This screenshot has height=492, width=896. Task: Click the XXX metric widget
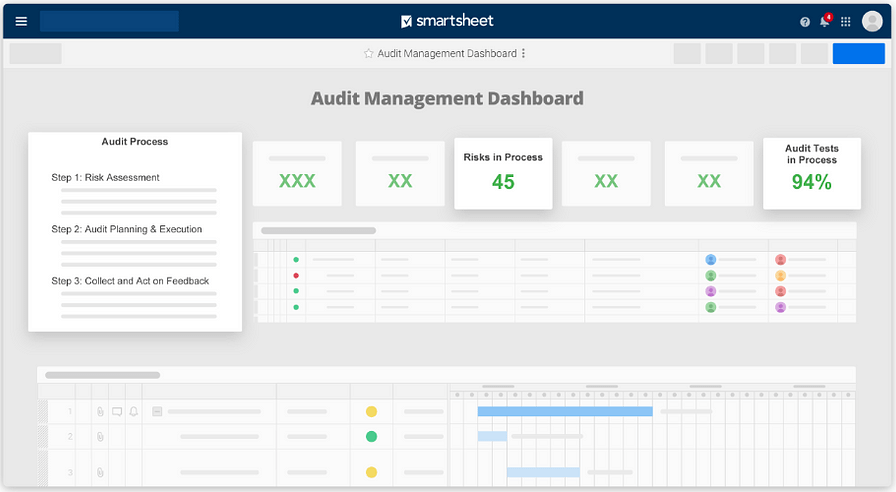coord(297,174)
